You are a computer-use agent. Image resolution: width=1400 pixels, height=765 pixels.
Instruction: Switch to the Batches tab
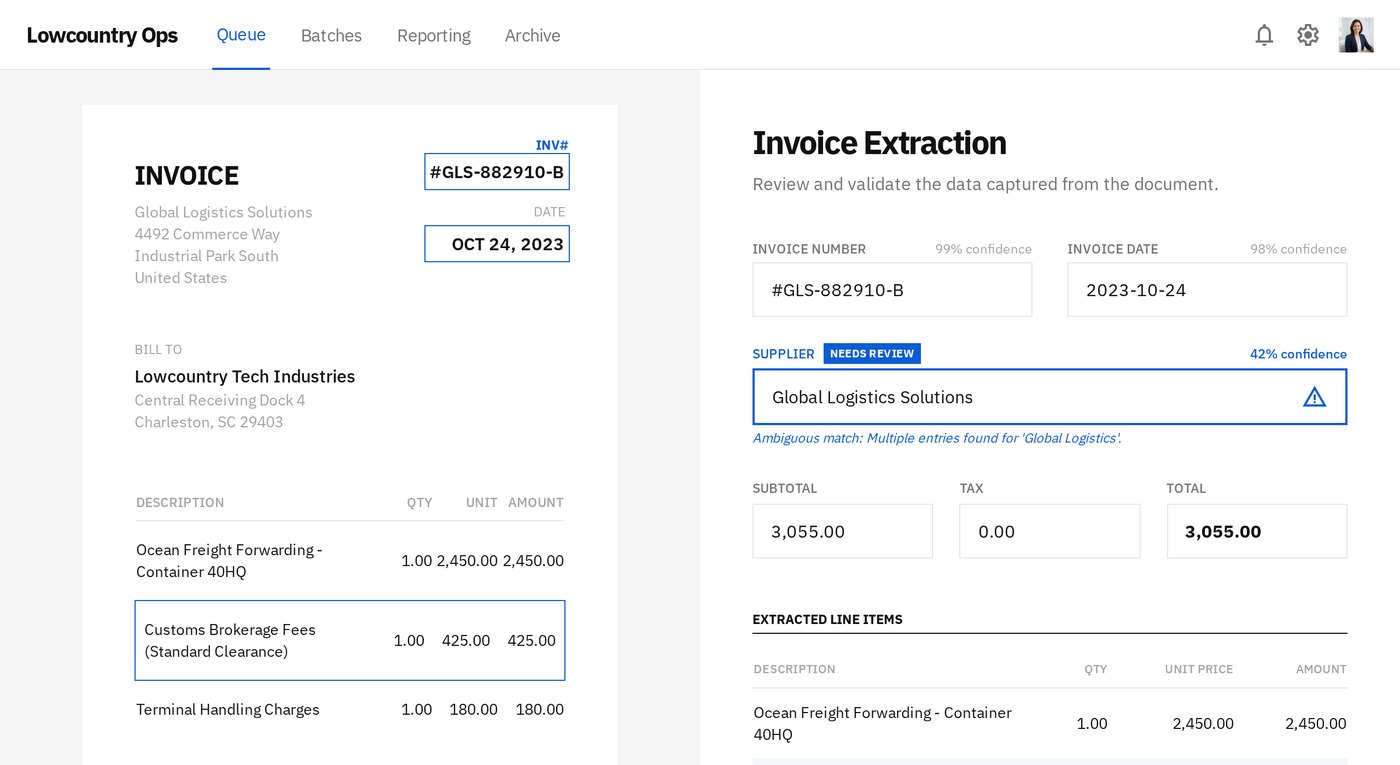(331, 35)
